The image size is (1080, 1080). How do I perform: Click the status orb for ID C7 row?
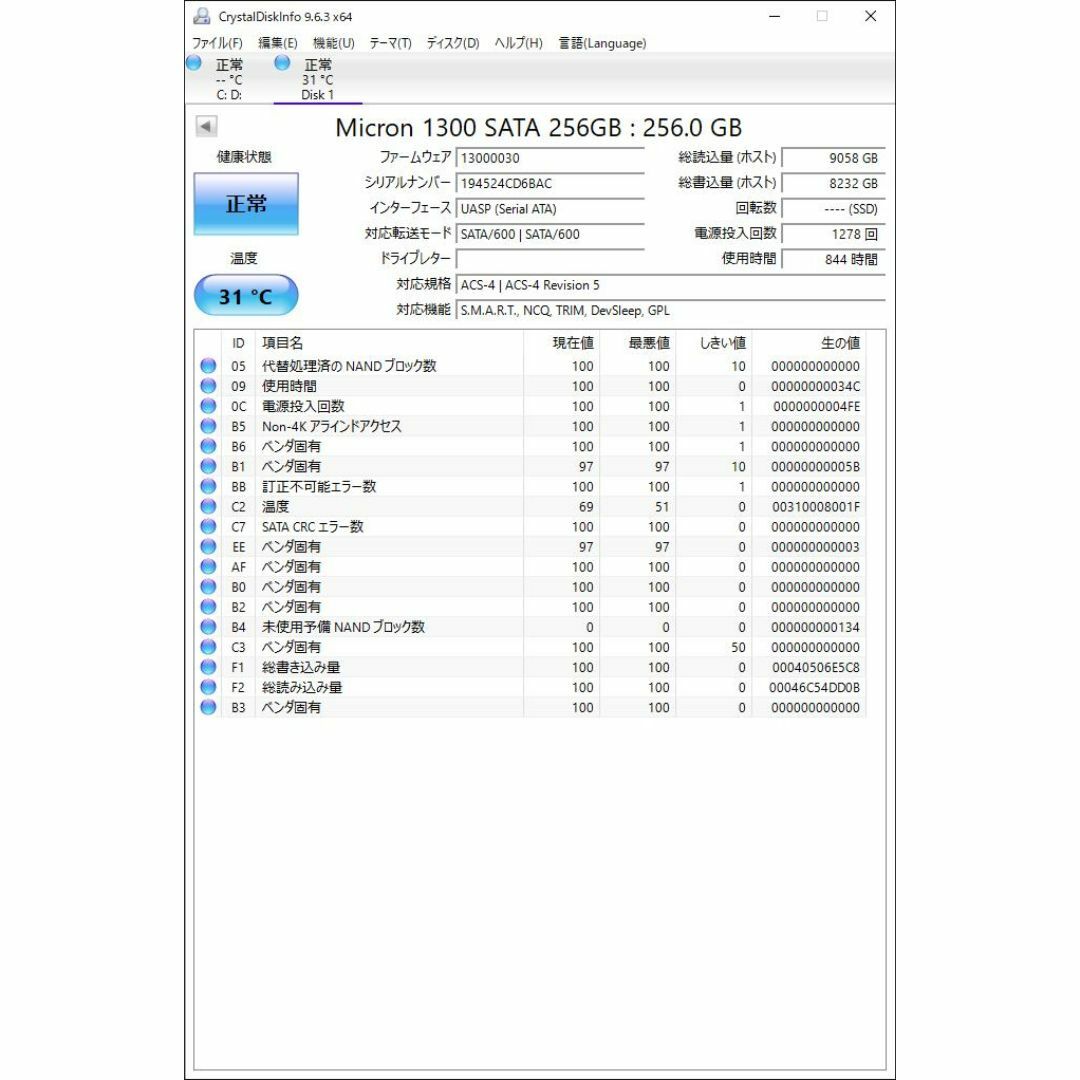pyautogui.click(x=208, y=526)
